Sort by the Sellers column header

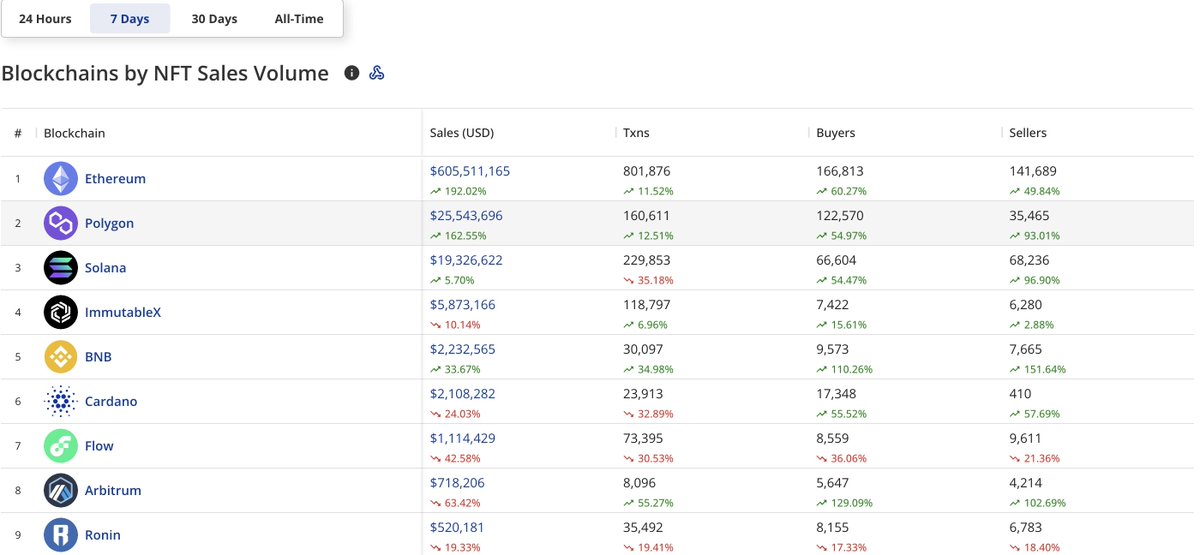click(1028, 133)
